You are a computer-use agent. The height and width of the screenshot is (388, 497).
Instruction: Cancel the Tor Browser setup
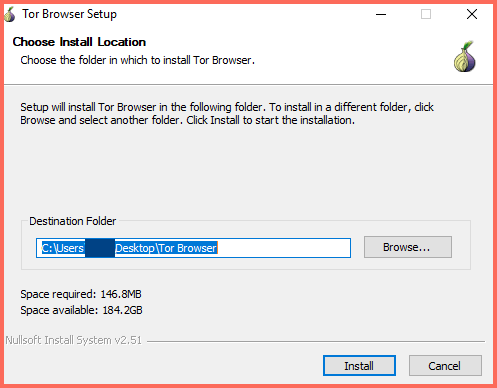[x=445, y=366]
